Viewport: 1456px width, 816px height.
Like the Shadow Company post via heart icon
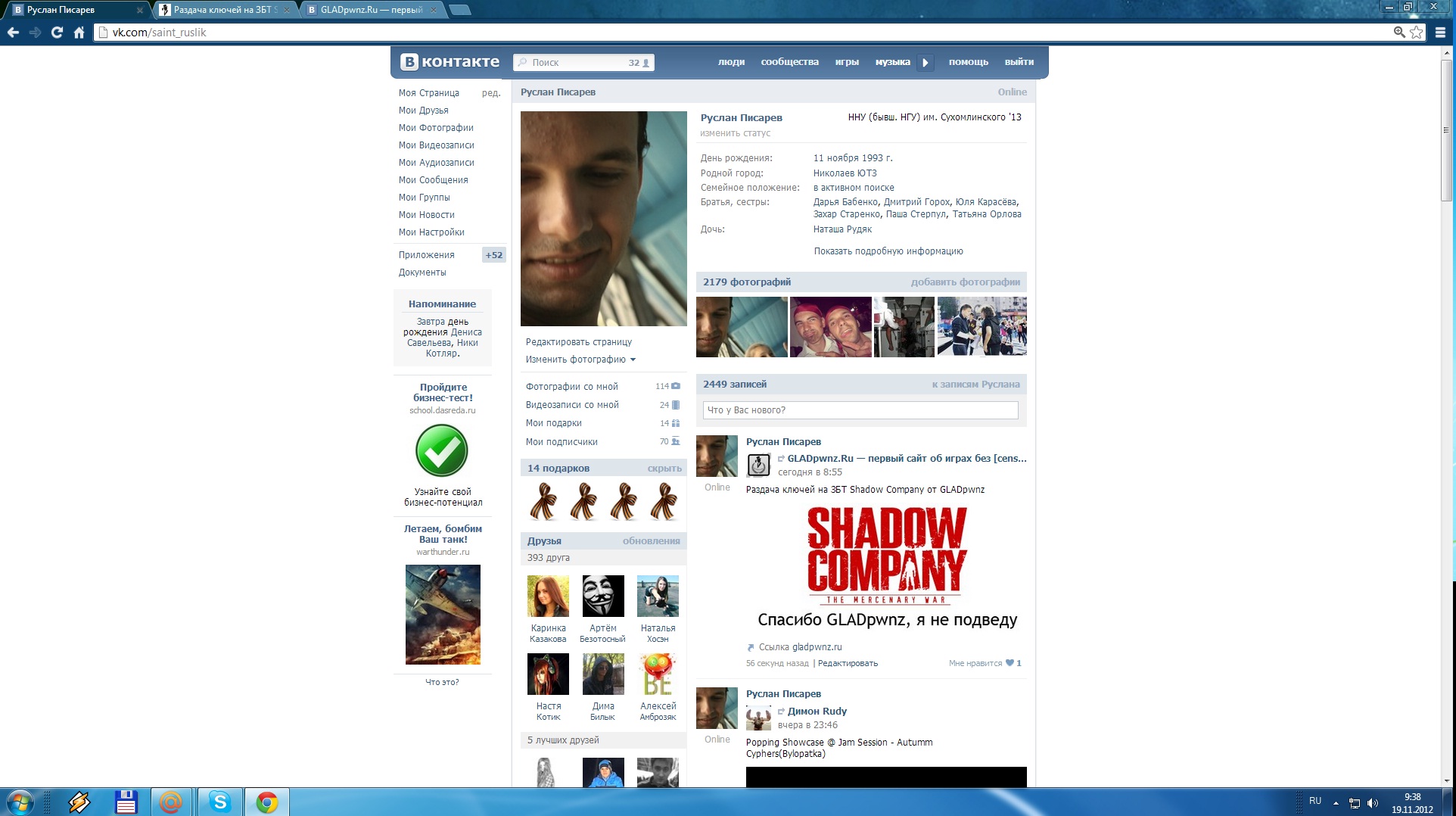(1009, 663)
